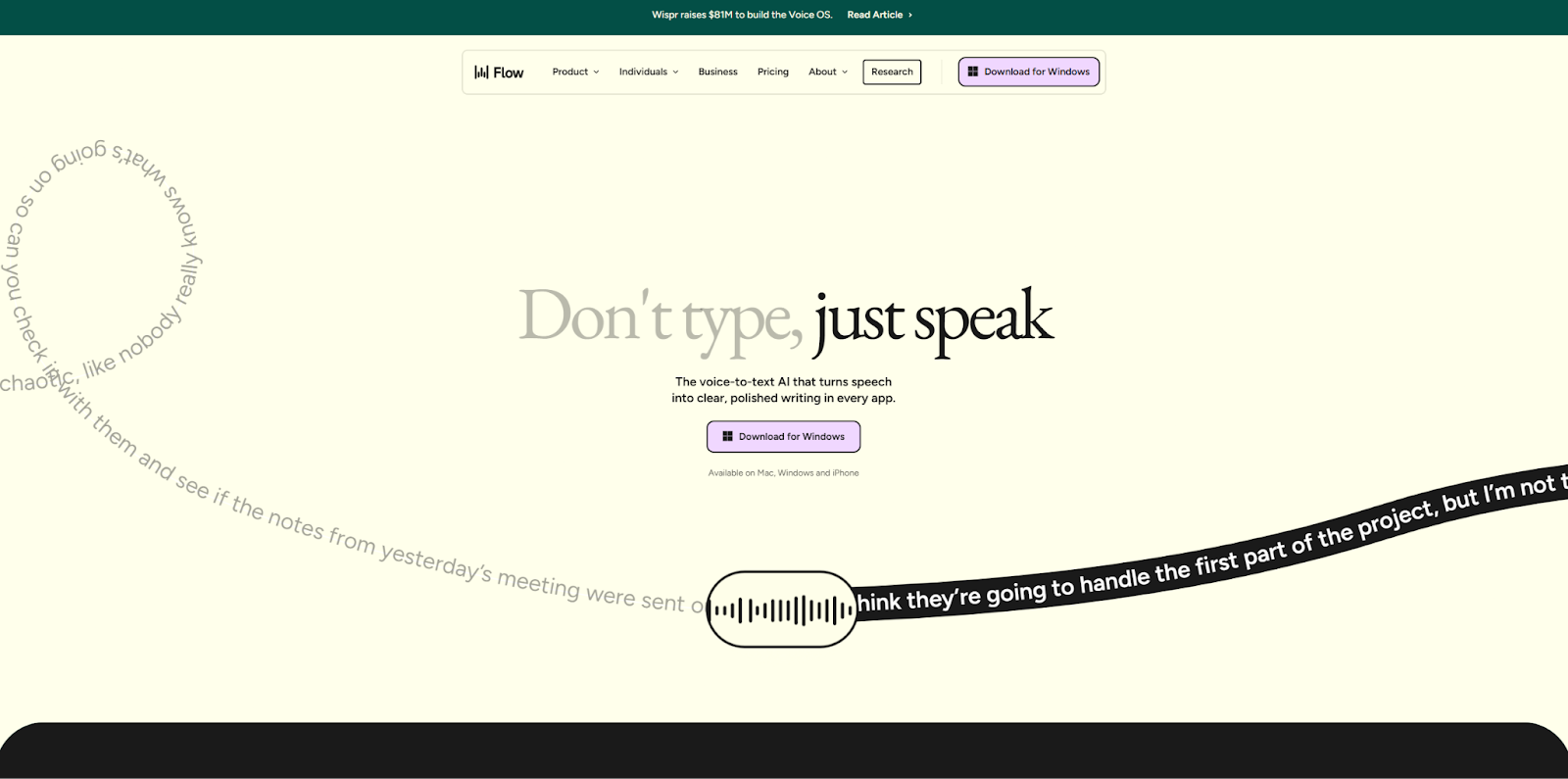The width and height of the screenshot is (1568, 779).
Task: Tap the audio waveform pill
Action: coord(782,609)
